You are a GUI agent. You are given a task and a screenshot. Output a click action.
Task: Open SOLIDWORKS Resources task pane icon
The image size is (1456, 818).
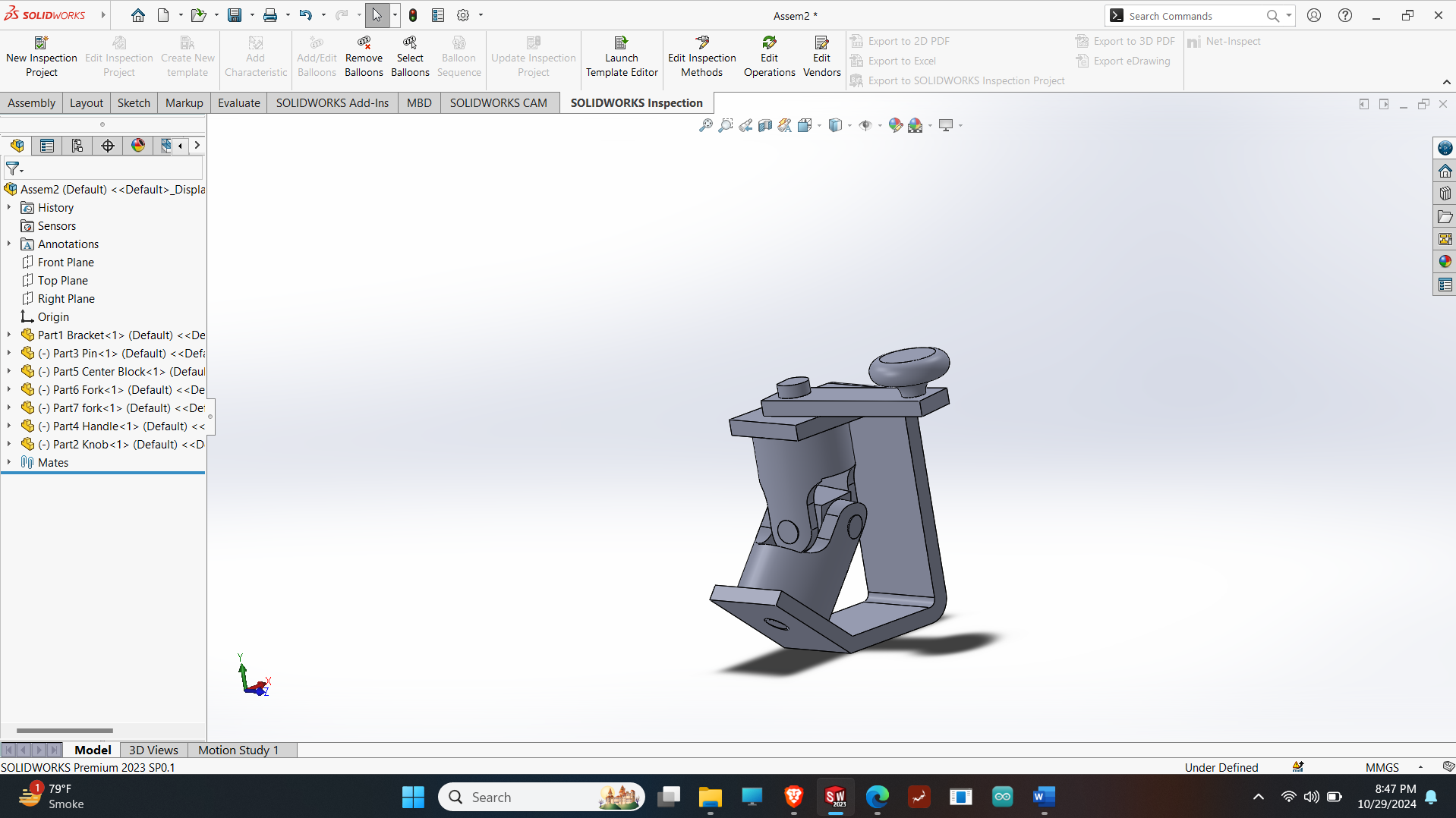1445,171
